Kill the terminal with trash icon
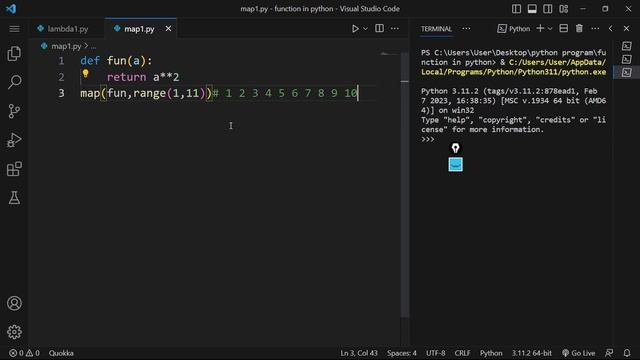The height and width of the screenshot is (360, 640). click(579, 29)
